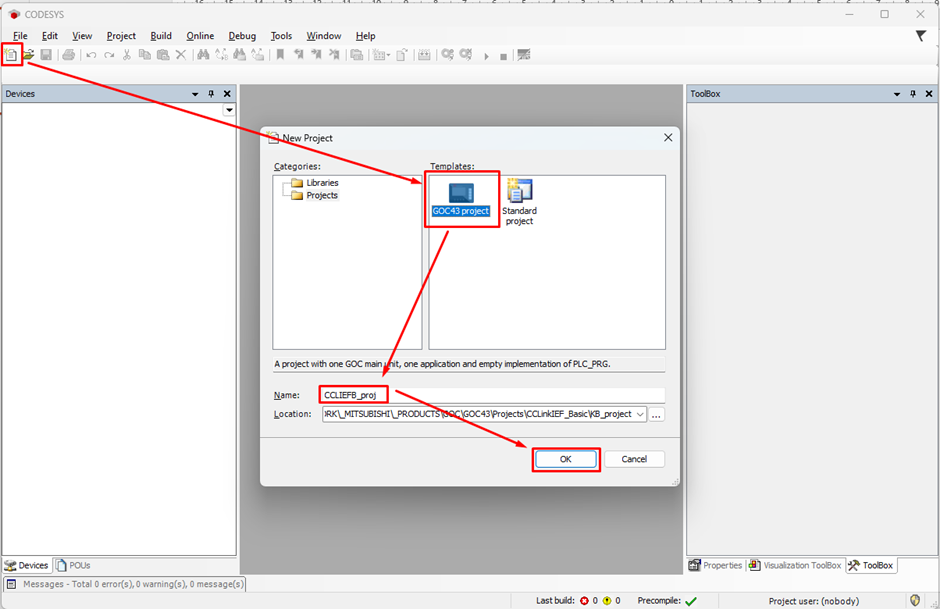Switch to the Visualization ToolBox tab

click(x=795, y=565)
